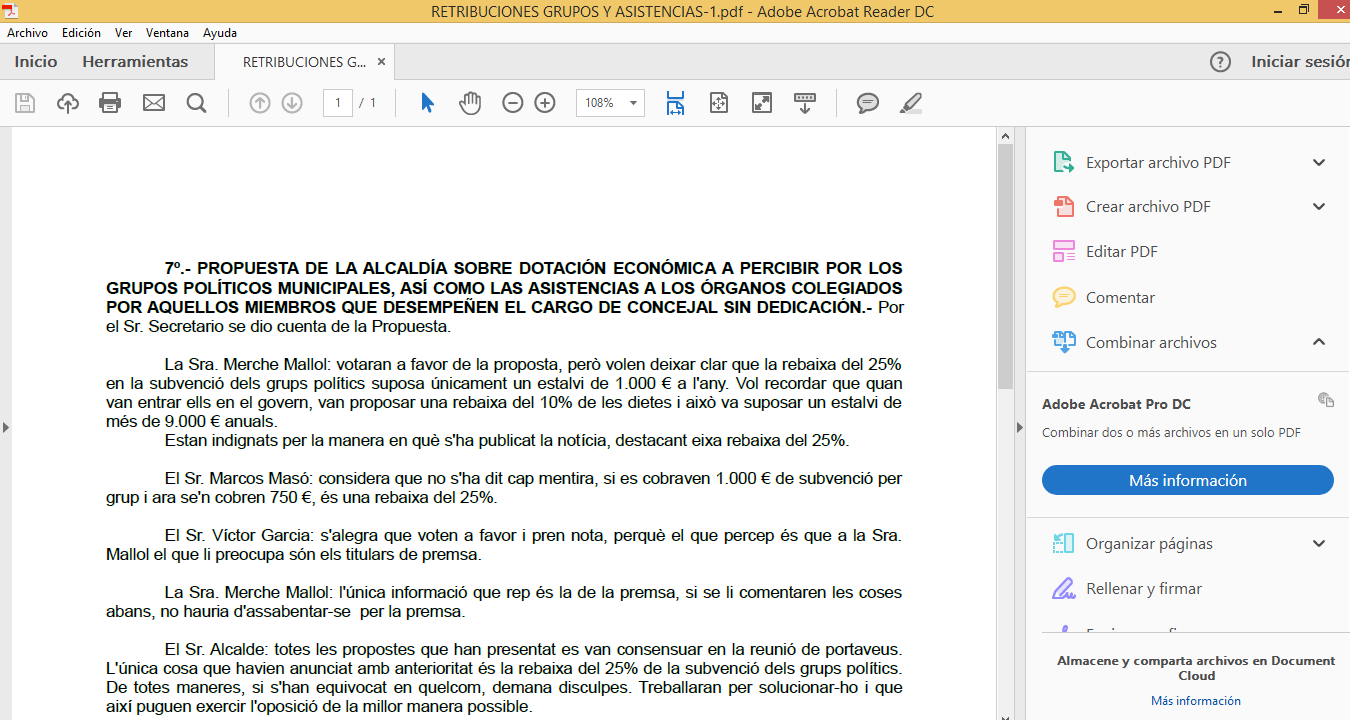Click the page number input field

[x=338, y=103]
